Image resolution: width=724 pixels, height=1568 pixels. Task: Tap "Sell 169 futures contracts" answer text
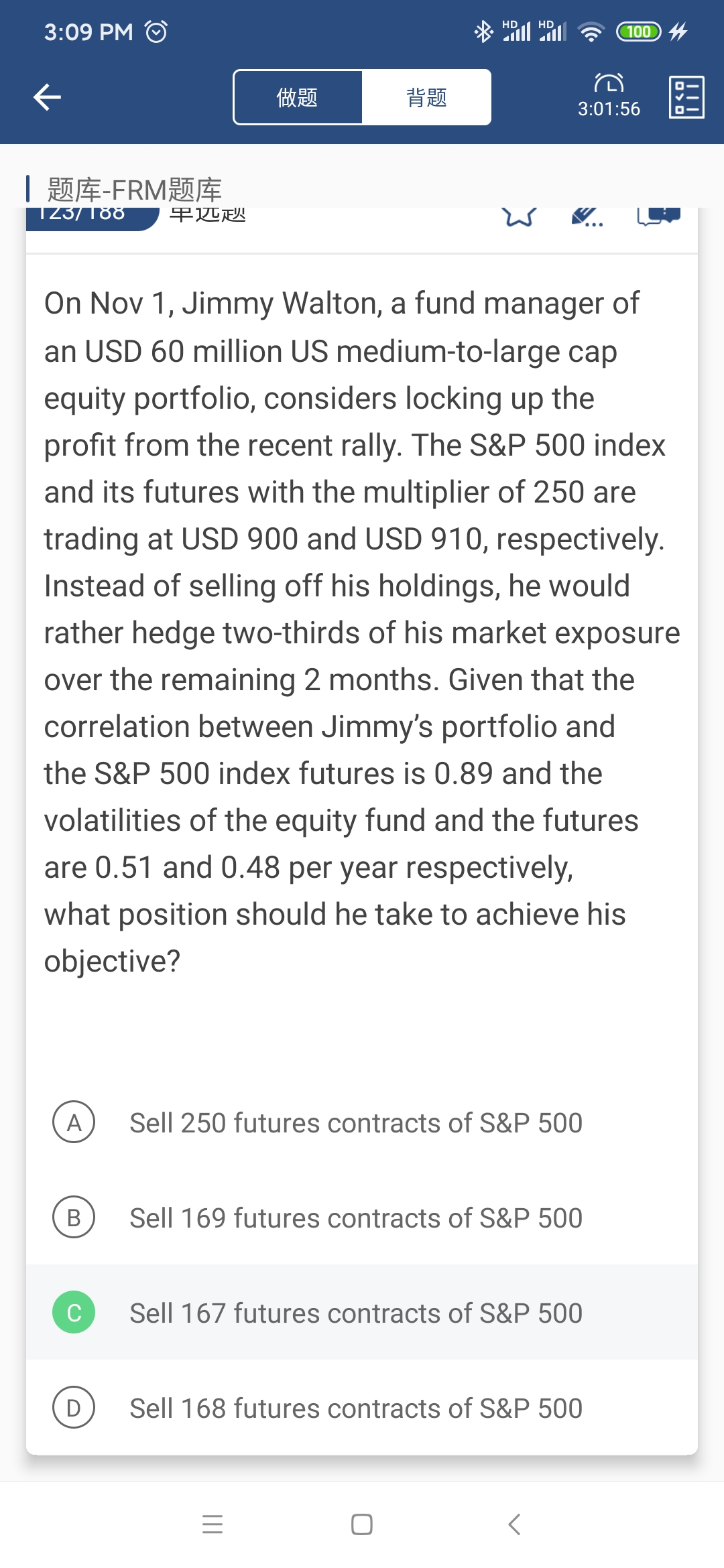[356, 1218]
